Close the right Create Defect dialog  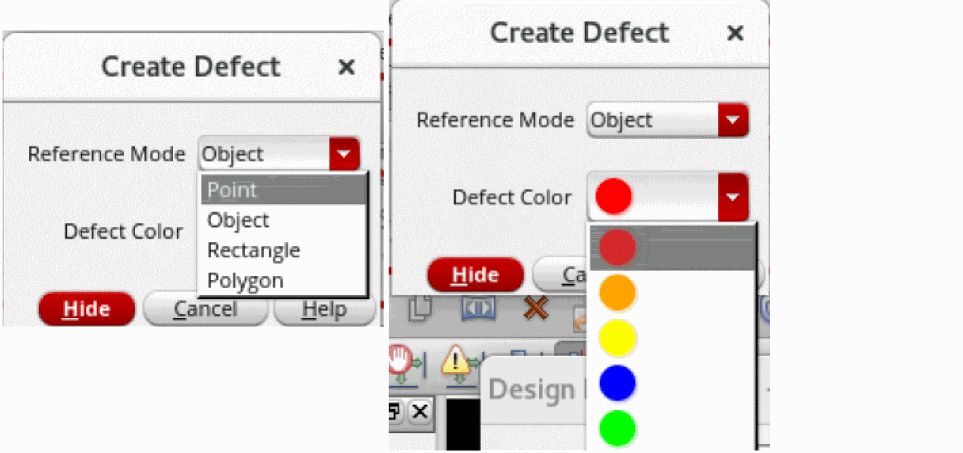click(735, 33)
